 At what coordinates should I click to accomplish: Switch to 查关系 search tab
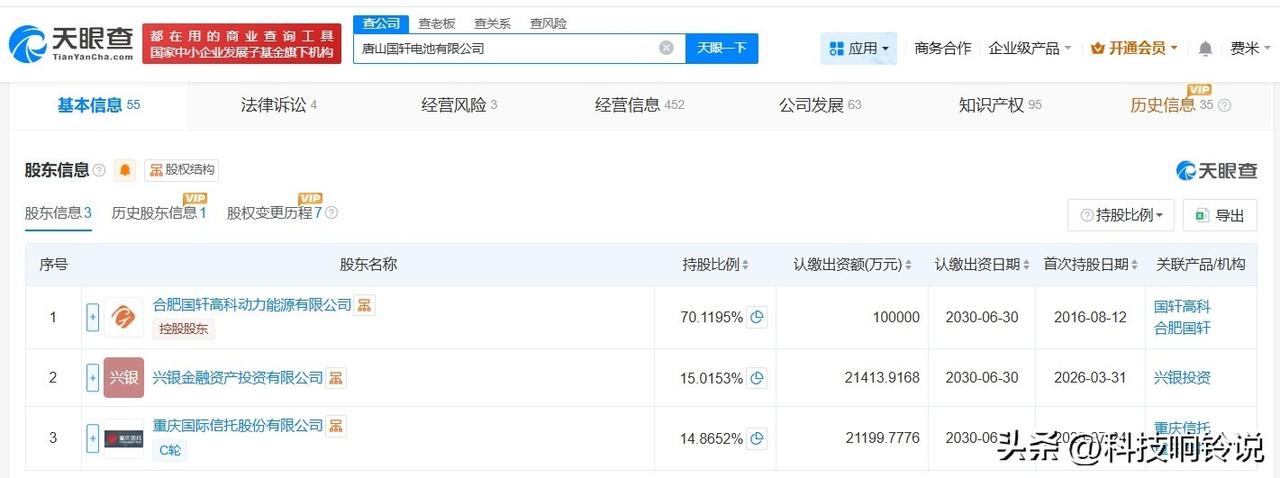493,23
